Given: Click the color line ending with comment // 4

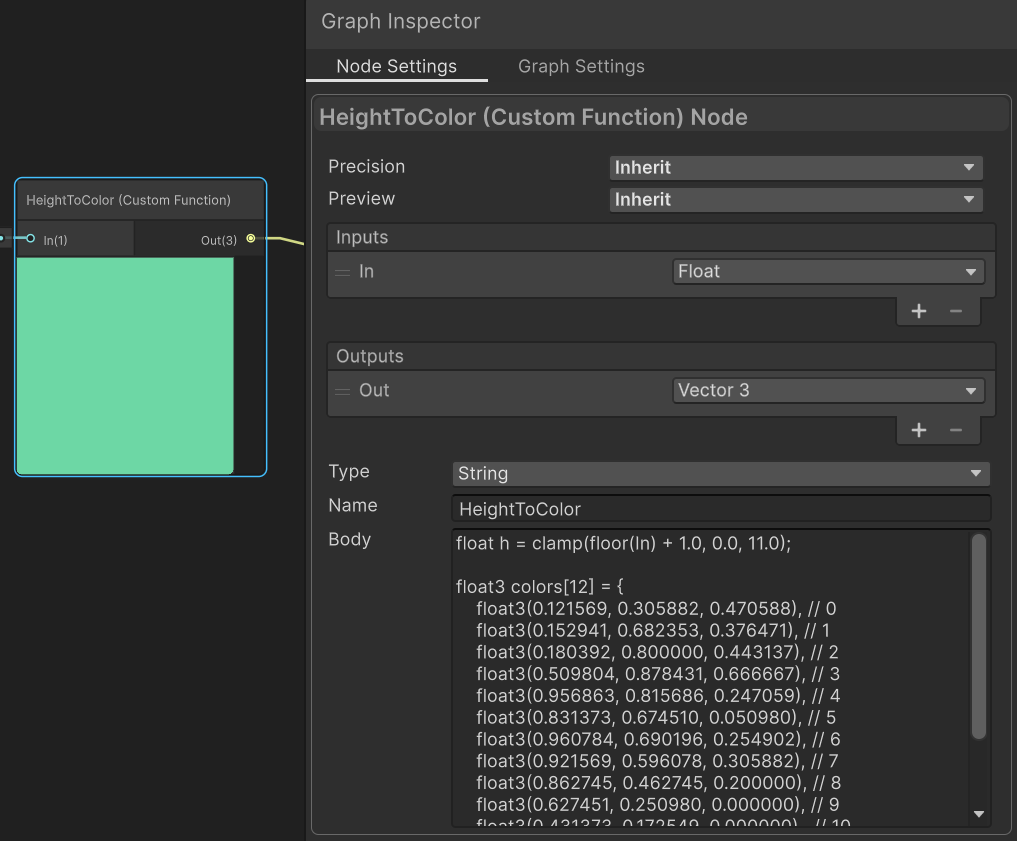Looking at the screenshot, I should pos(658,696).
